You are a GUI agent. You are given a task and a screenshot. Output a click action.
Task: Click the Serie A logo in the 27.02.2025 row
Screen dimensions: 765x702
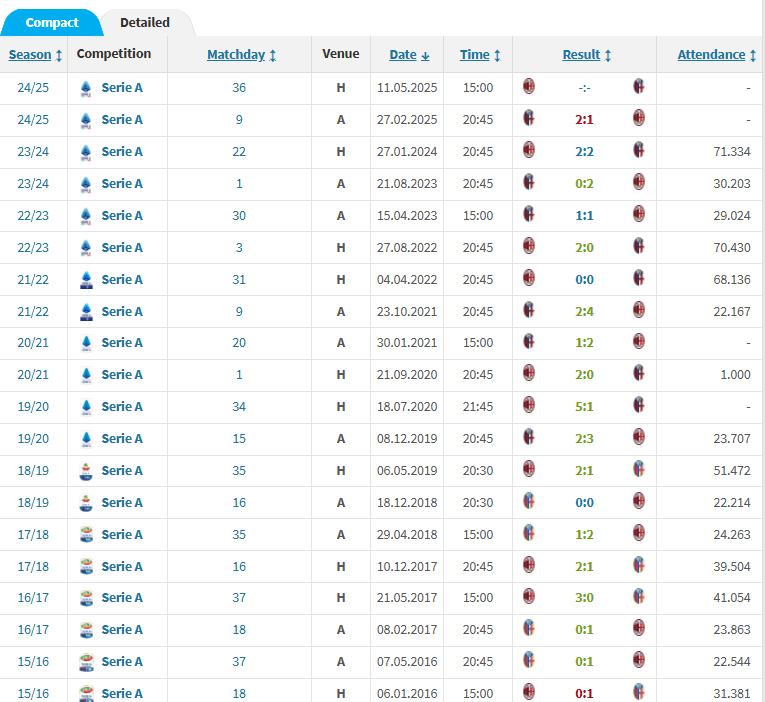tap(86, 120)
